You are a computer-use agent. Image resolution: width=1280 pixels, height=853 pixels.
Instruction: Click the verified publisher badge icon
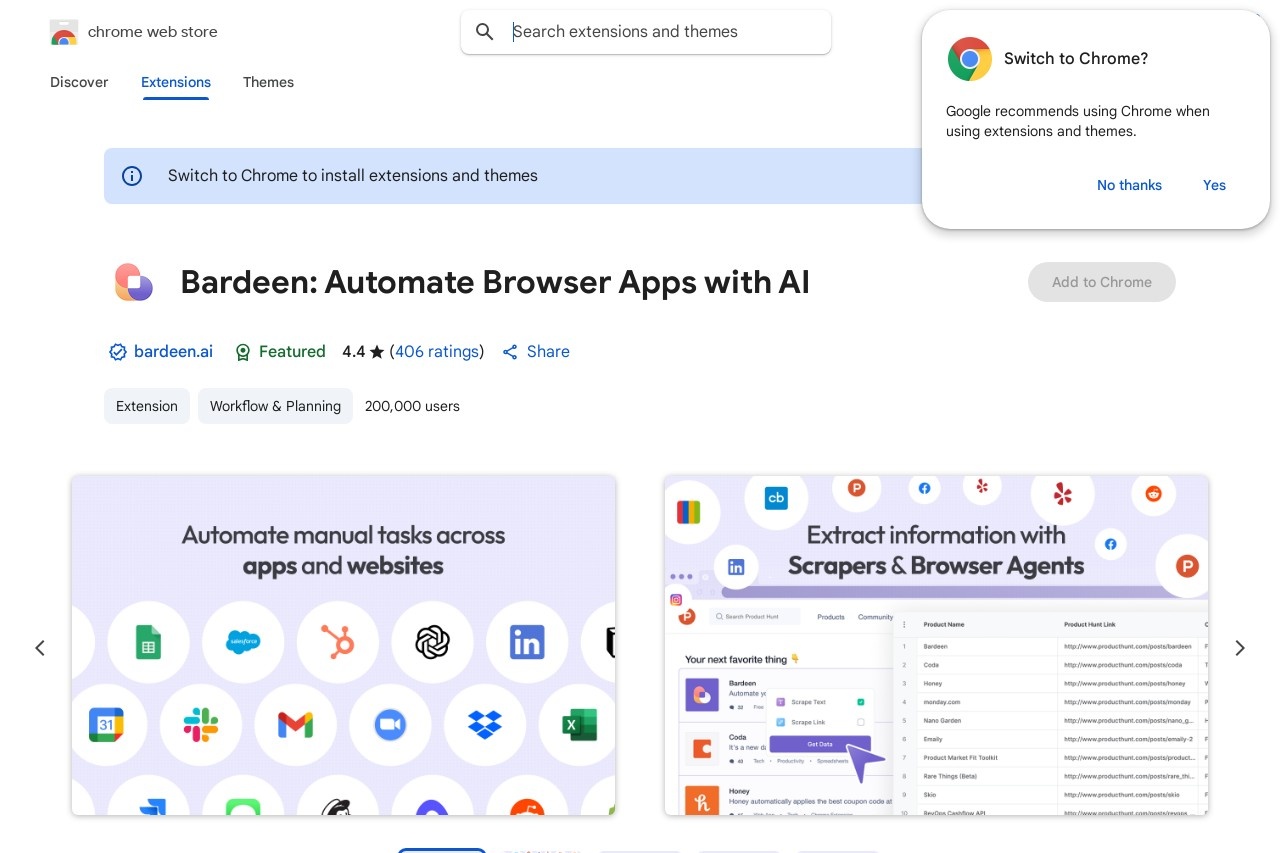[118, 352]
